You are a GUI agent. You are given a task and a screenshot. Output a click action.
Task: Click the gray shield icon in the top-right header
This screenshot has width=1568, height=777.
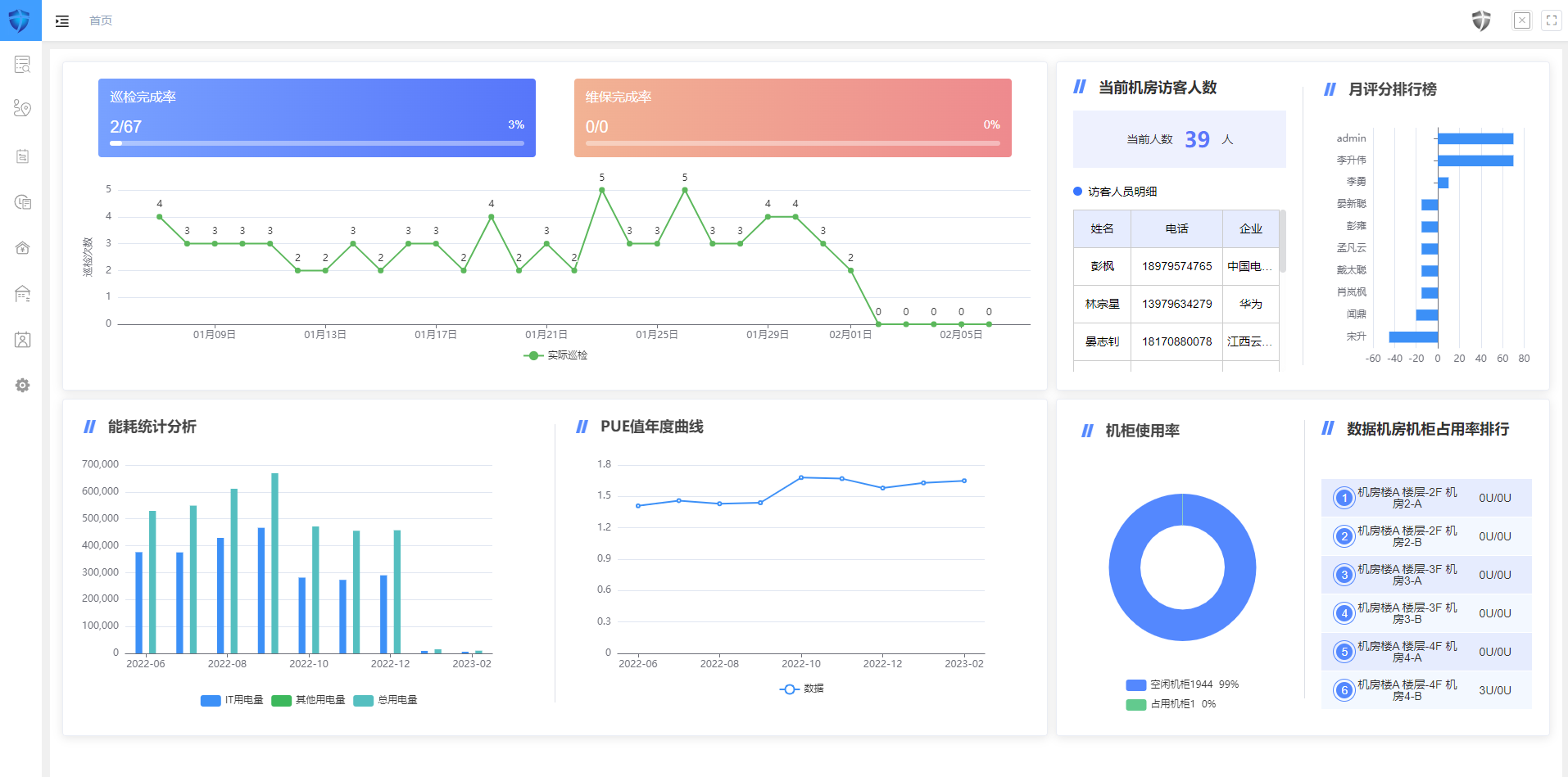click(x=1481, y=20)
